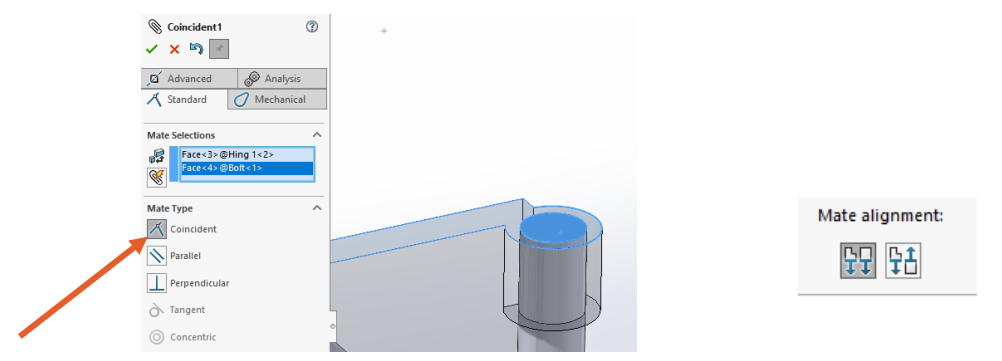The height and width of the screenshot is (361, 1002).
Task: Click the entities to mate icon
Action: click(x=157, y=156)
